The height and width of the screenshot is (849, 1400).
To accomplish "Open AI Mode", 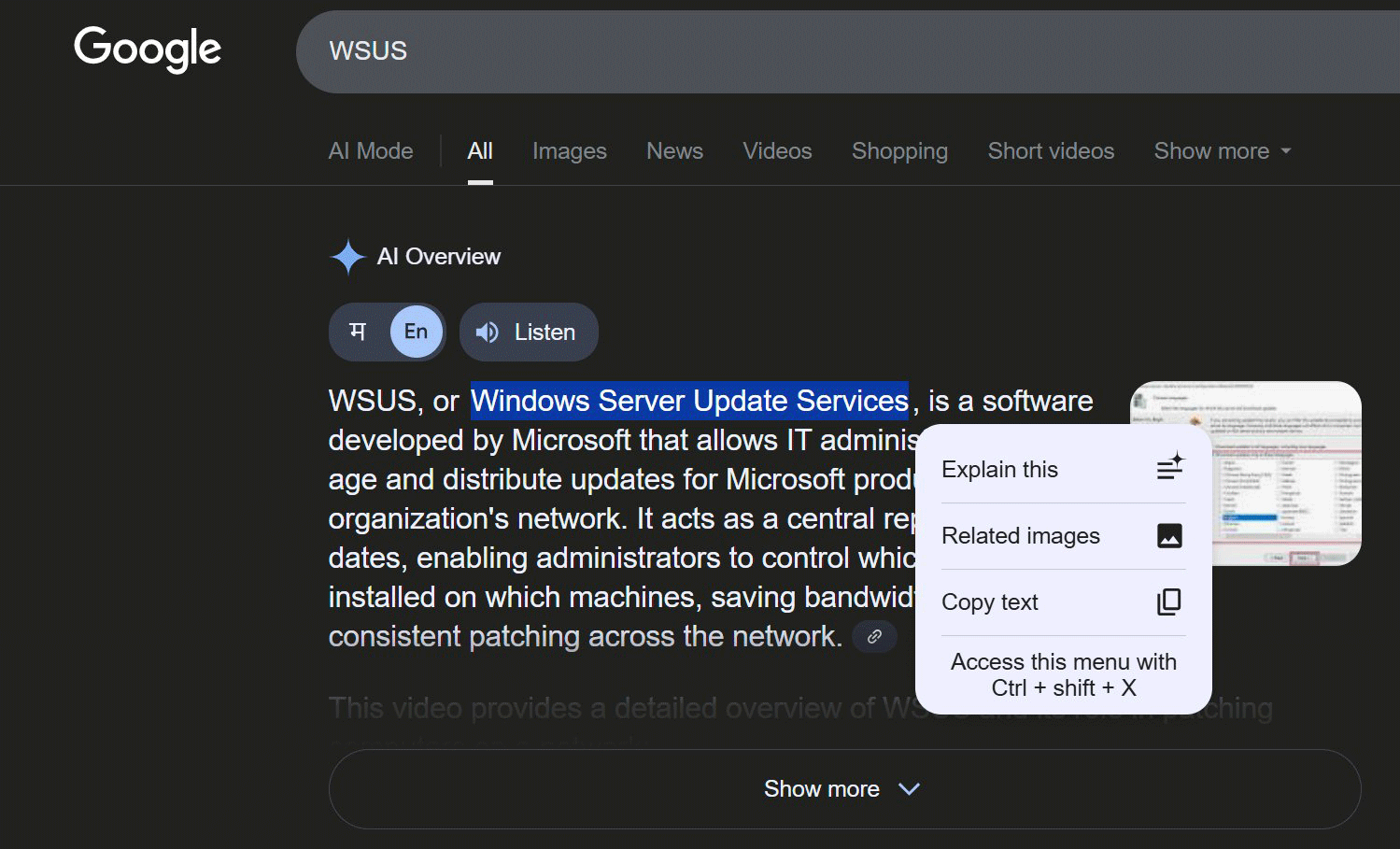I will click(371, 151).
